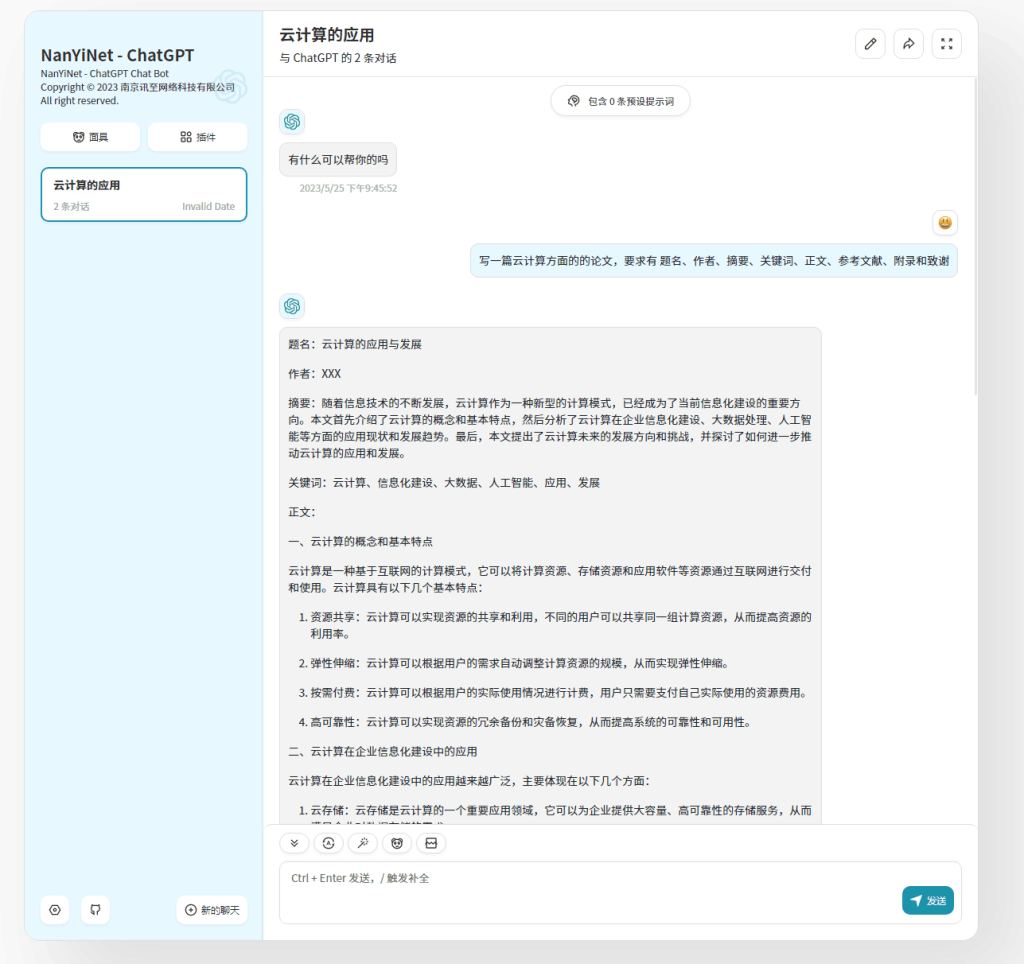Image resolution: width=1024 pixels, height=964 pixels.
Task: Click the scroll-to-bottom double chevron icon
Action: 294,843
